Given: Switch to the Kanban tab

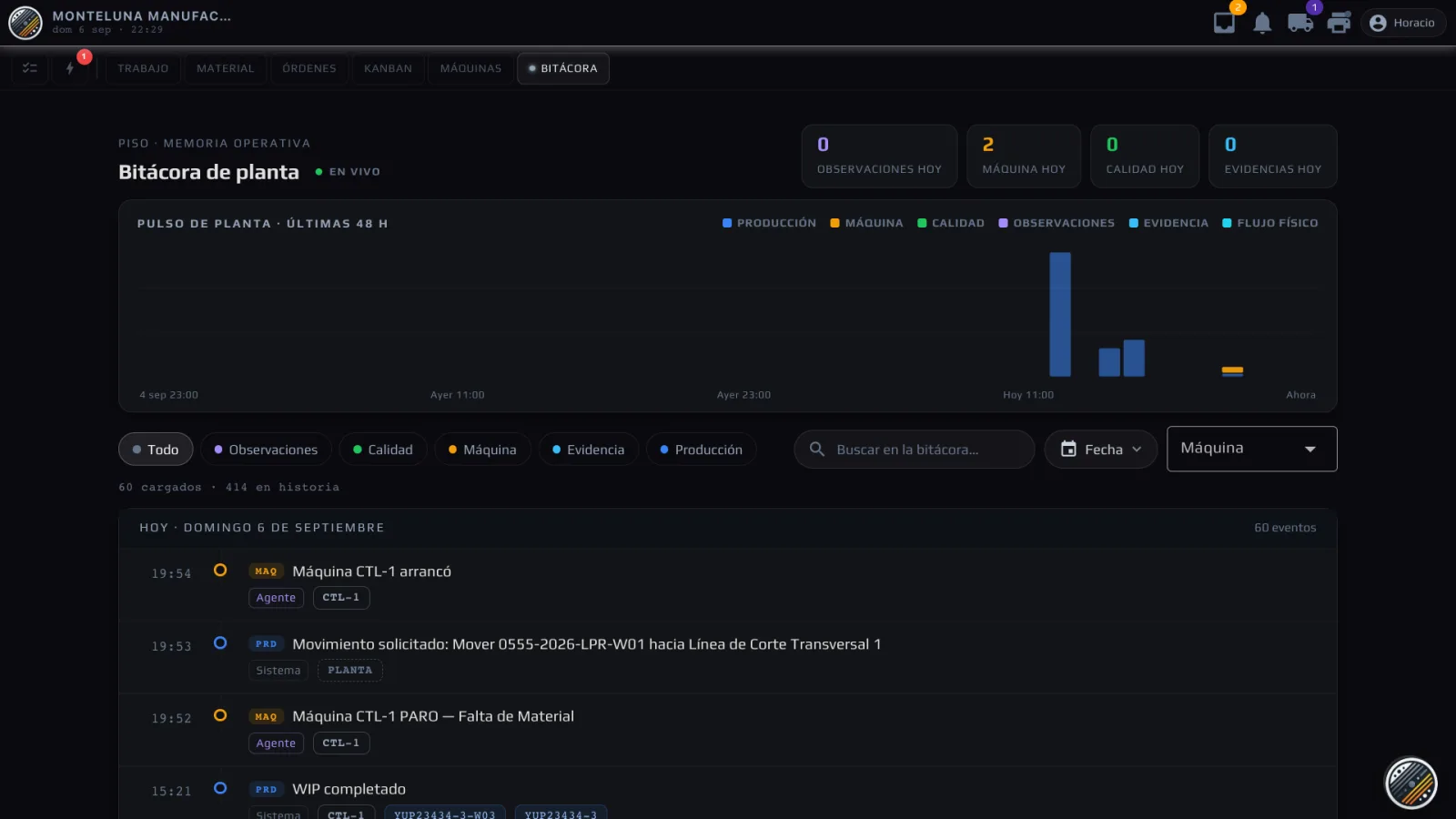Looking at the screenshot, I should pyautogui.click(x=388, y=68).
